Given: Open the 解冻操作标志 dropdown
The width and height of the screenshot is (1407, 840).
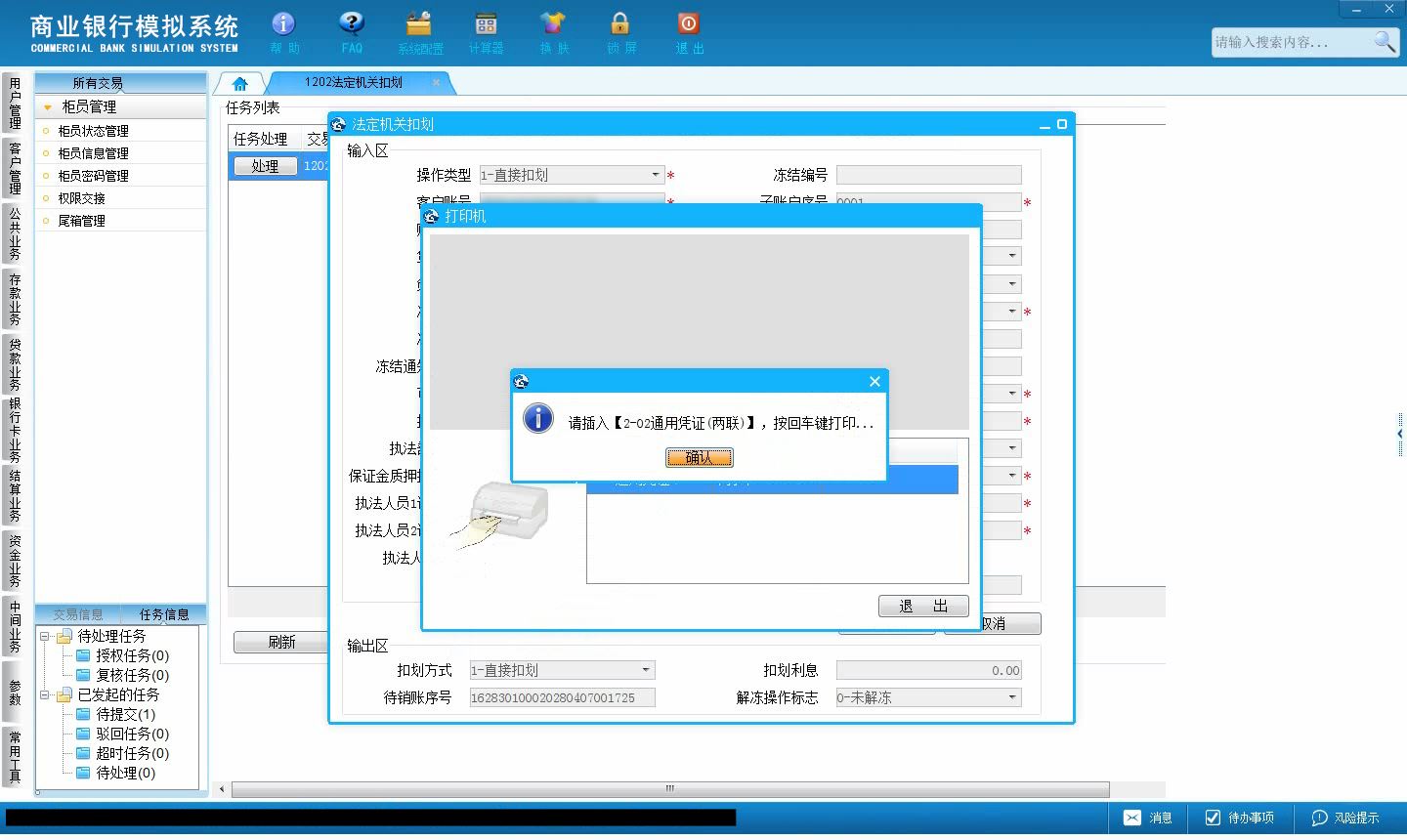Looking at the screenshot, I should (1012, 697).
